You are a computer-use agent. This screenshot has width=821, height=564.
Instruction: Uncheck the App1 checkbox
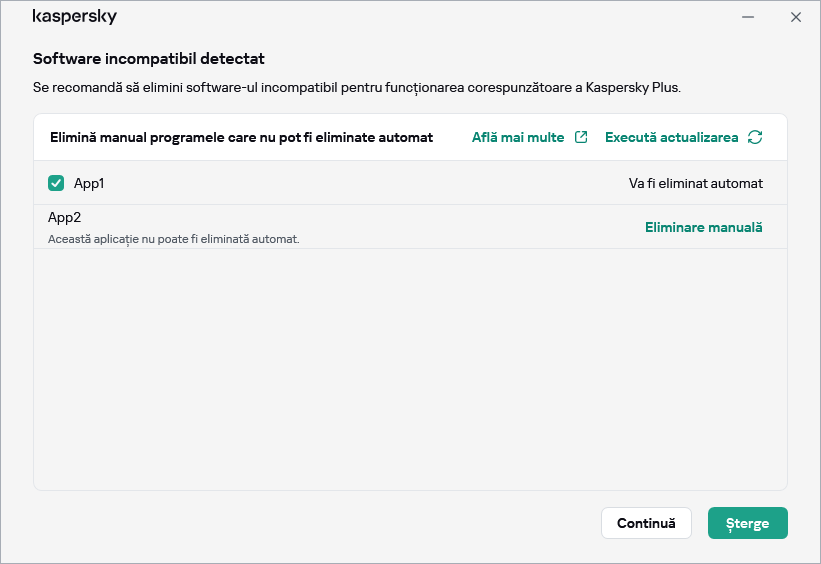[x=56, y=183]
